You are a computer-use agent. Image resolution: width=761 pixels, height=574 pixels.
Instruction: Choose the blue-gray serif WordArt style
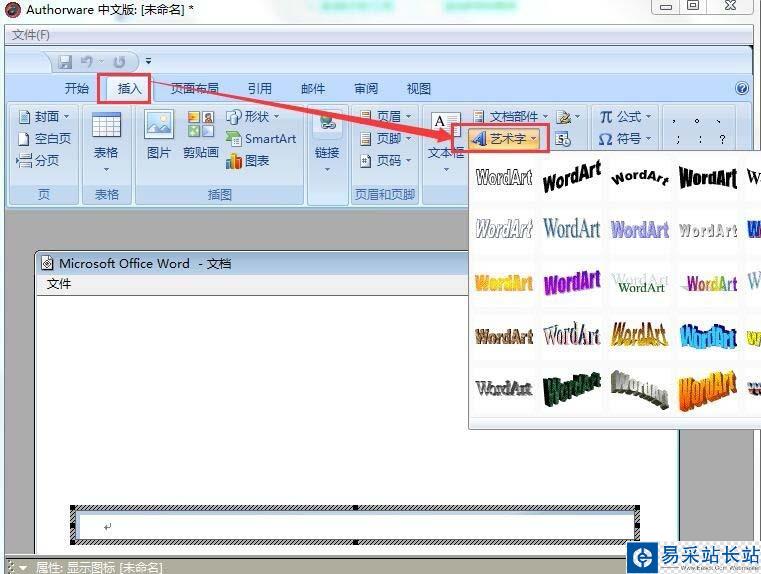572,229
